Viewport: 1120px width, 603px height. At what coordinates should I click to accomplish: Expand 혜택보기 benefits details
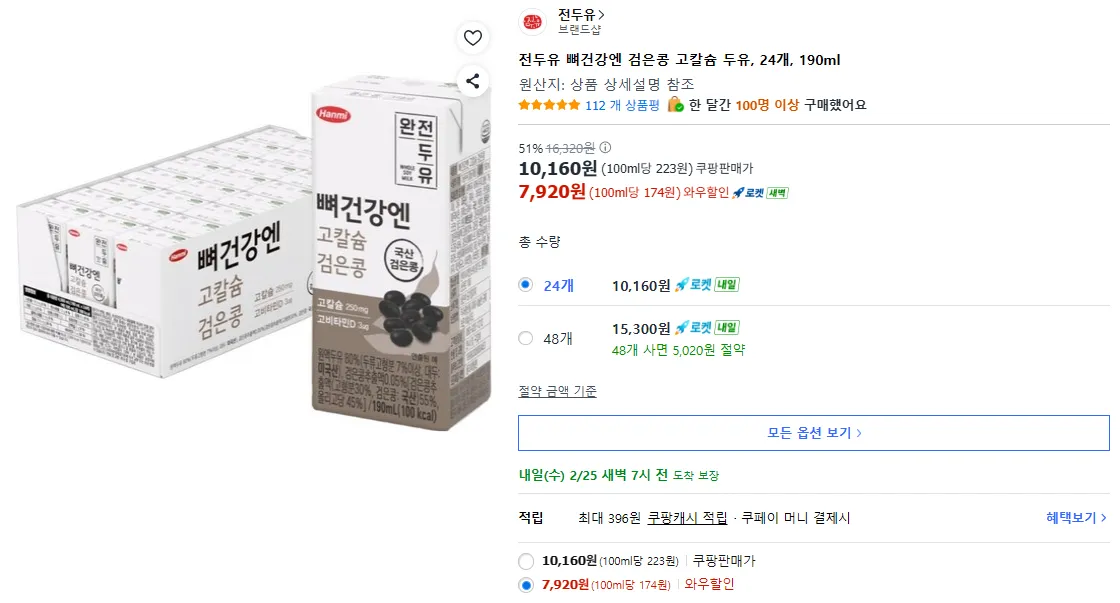(1076, 518)
